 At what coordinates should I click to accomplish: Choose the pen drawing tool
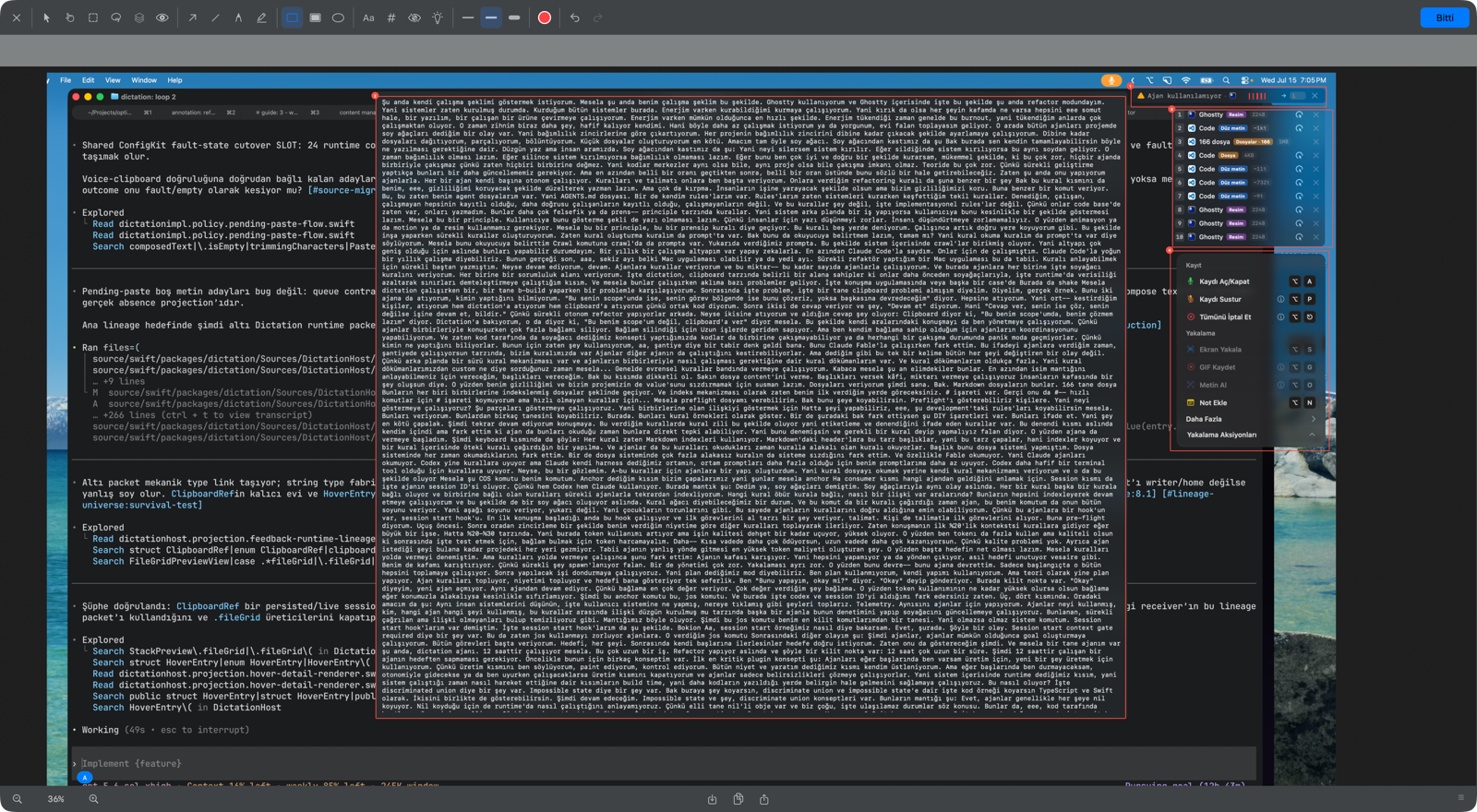pos(238,18)
